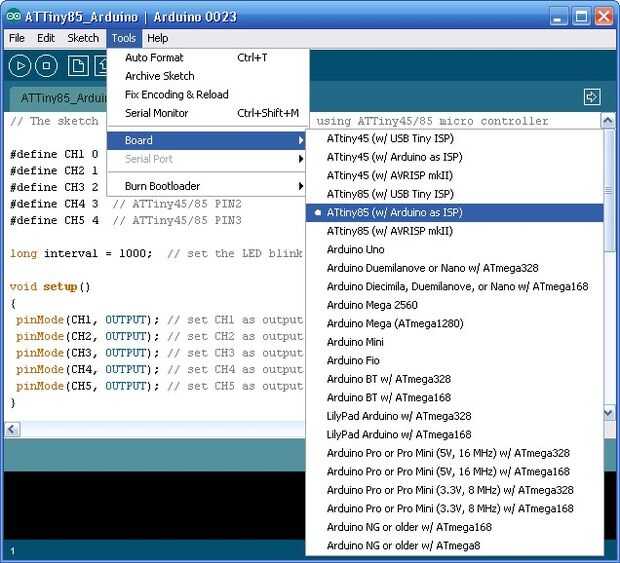Click the 'pinMode(CH1, OUTPUT);' line
The image size is (620, 563).
click(x=87, y=319)
